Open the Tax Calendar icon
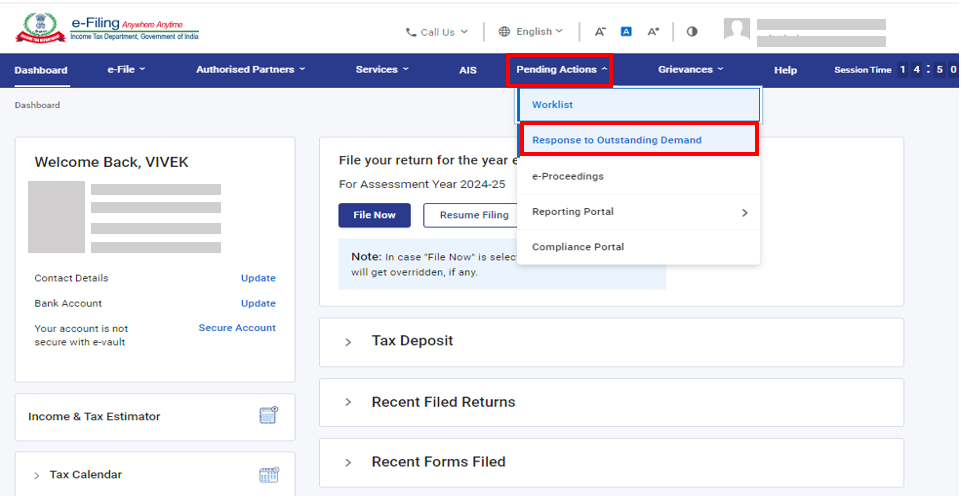 tap(268, 475)
